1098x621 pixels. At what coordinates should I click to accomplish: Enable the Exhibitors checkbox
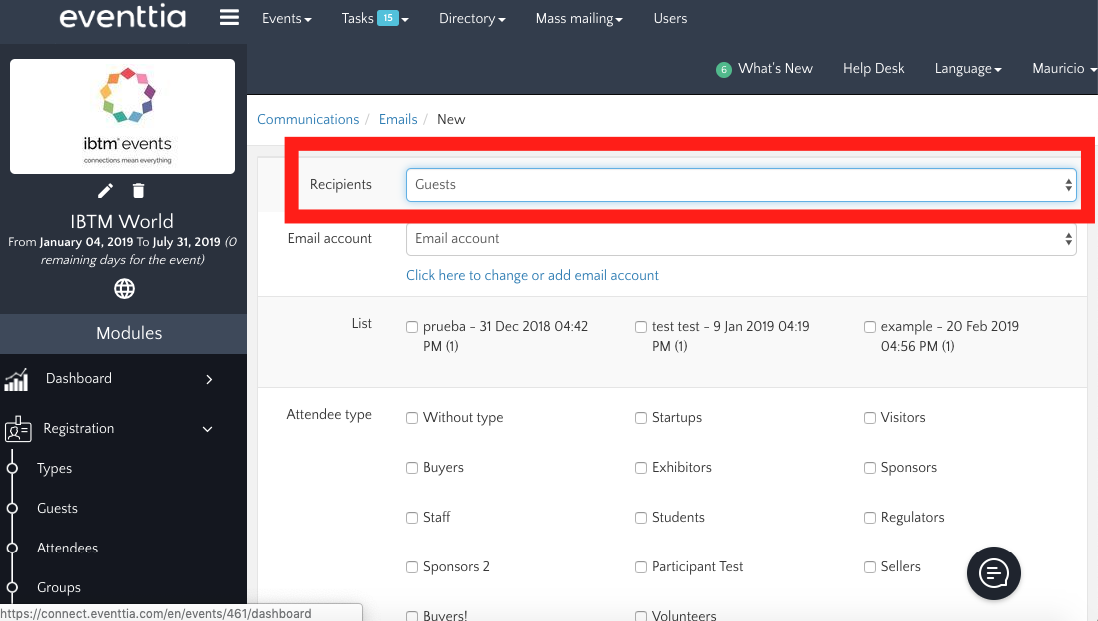click(641, 468)
